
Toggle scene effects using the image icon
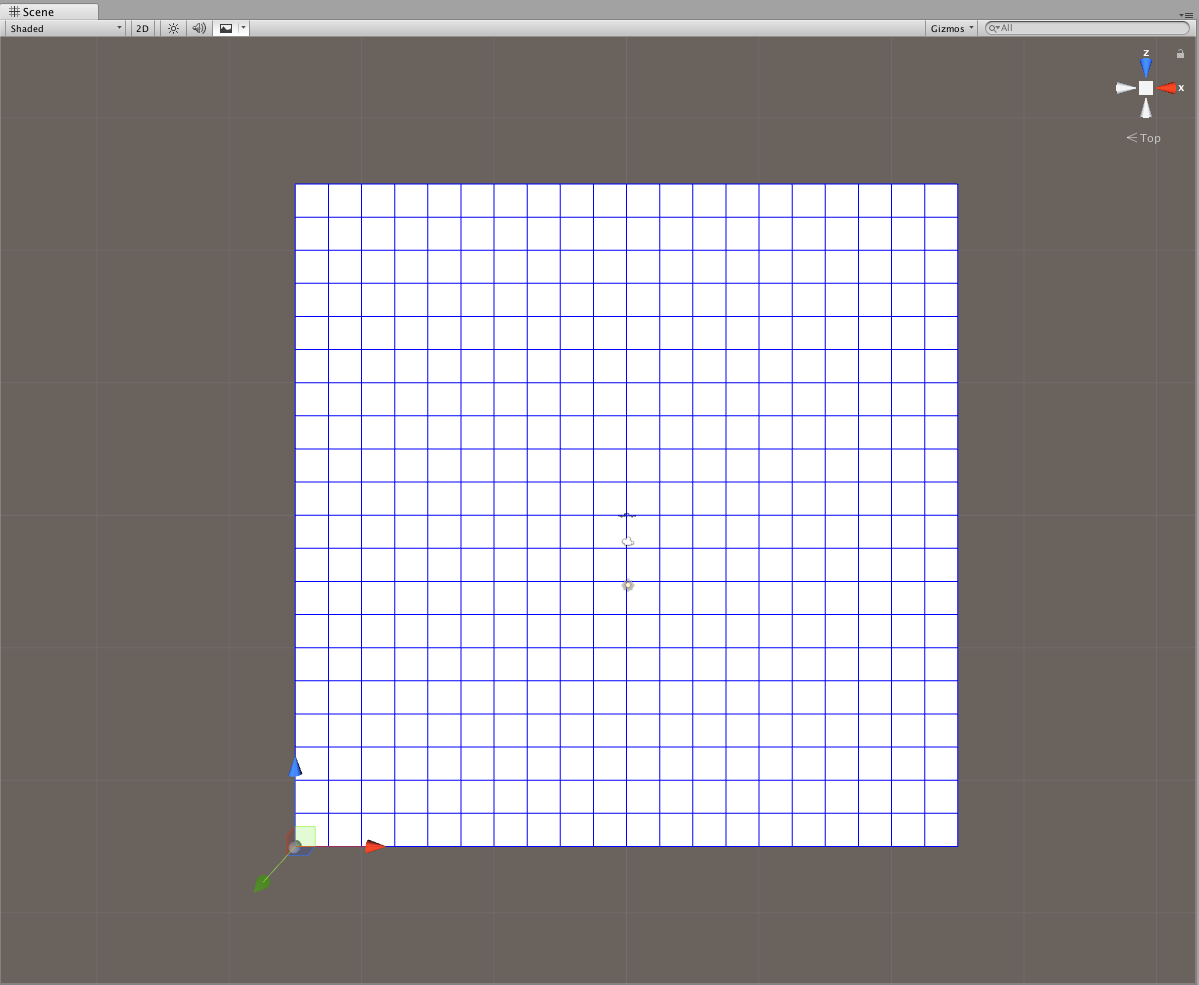(x=226, y=28)
